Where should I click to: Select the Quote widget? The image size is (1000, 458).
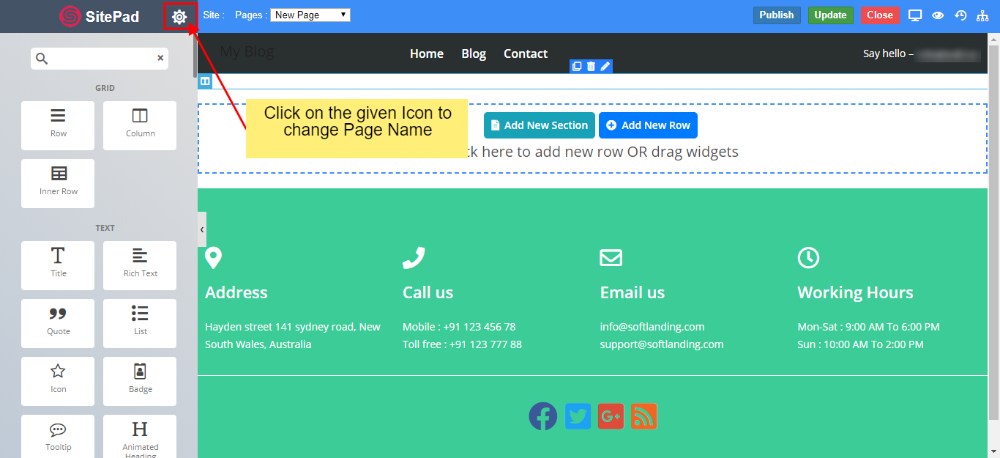[58, 320]
